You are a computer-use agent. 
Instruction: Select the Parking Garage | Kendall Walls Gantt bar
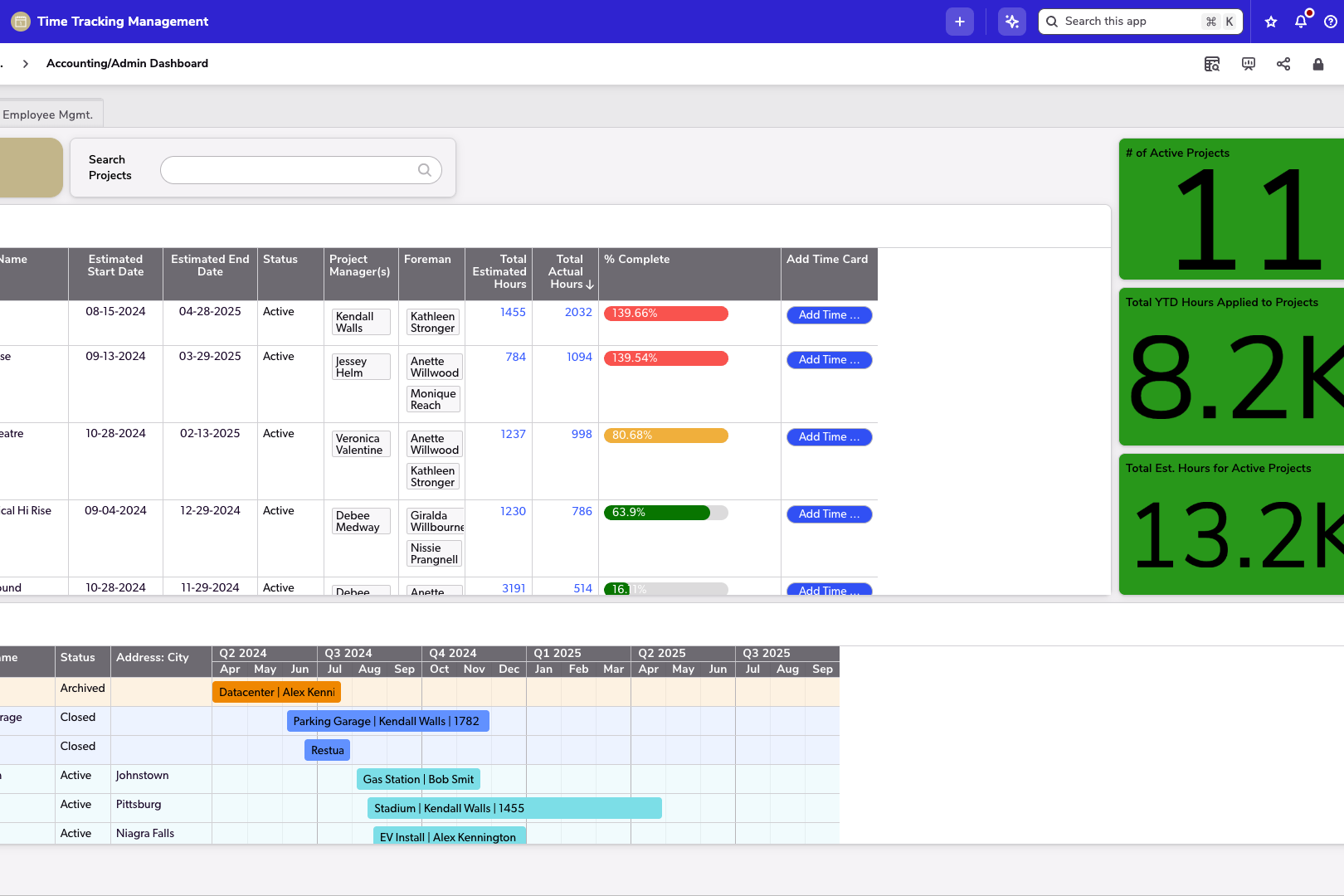tap(387, 721)
